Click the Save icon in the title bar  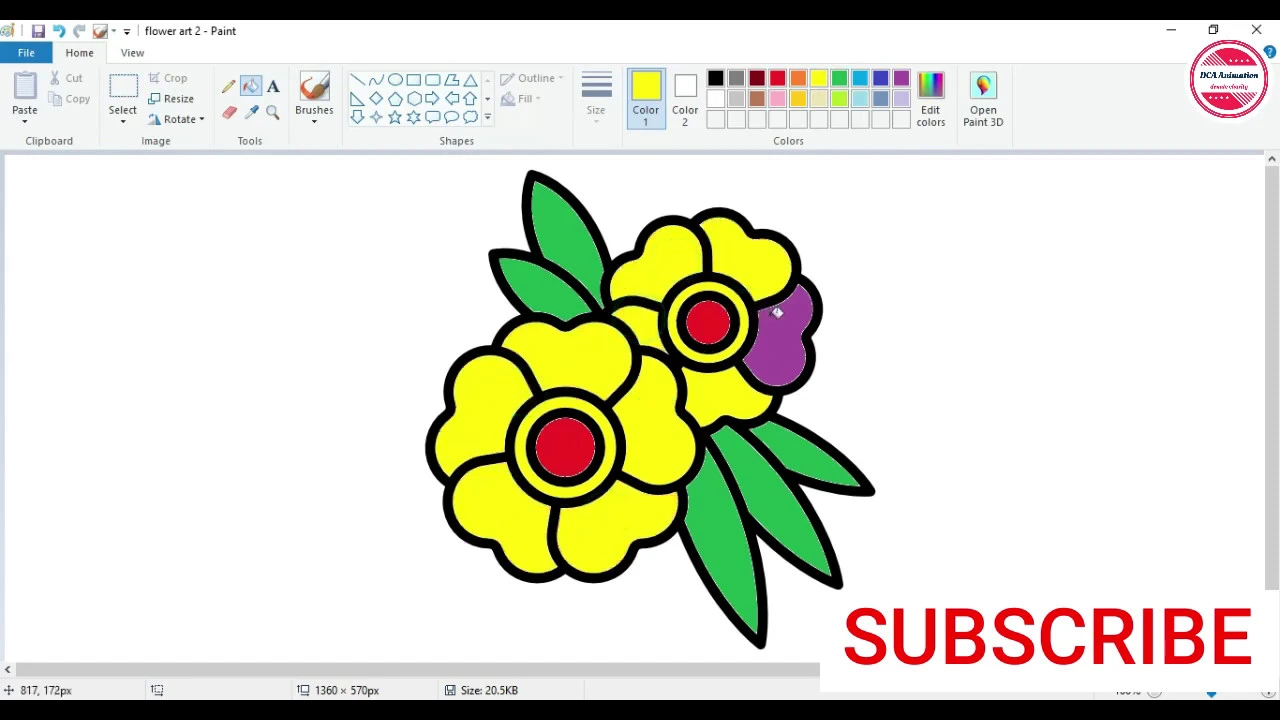[38, 31]
